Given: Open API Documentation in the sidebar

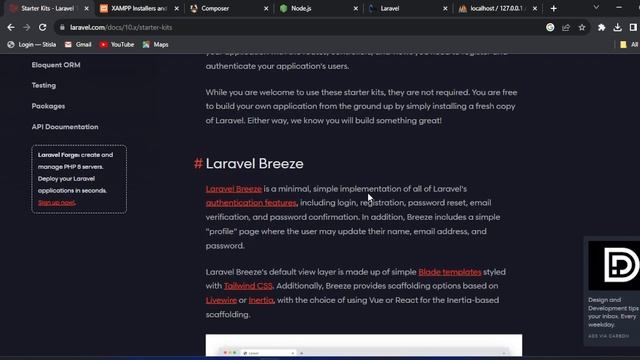Looking at the screenshot, I should click(65, 127).
